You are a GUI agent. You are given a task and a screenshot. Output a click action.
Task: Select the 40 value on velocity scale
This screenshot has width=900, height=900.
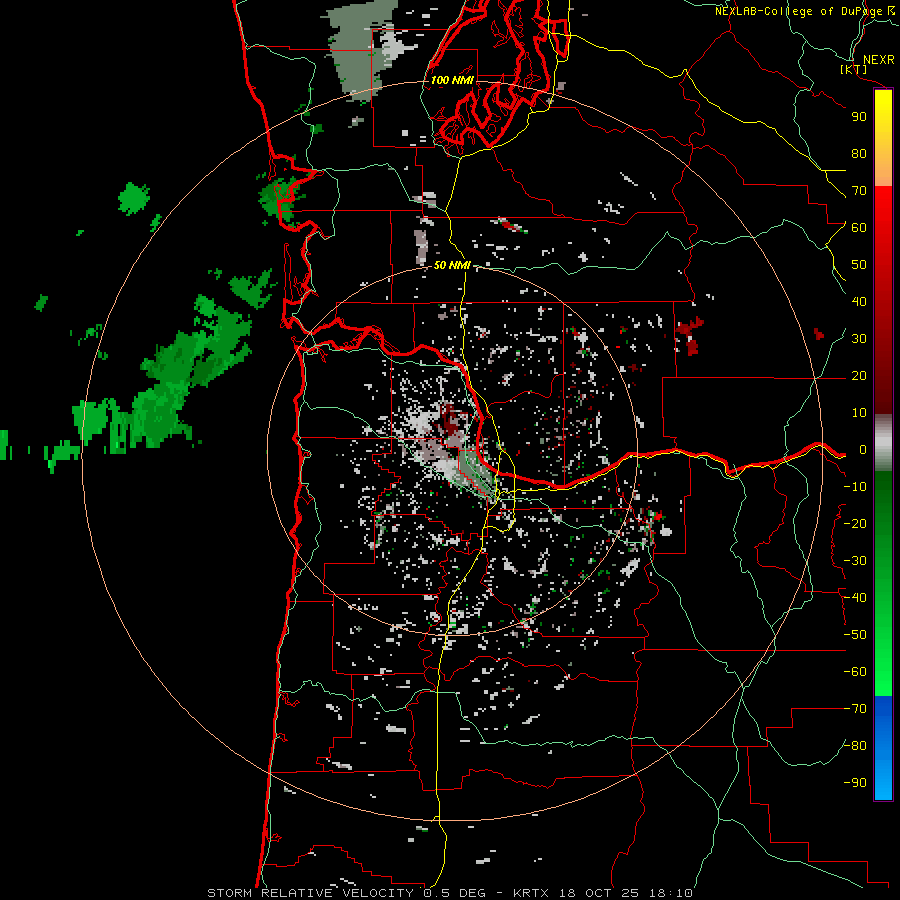pos(859,302)
